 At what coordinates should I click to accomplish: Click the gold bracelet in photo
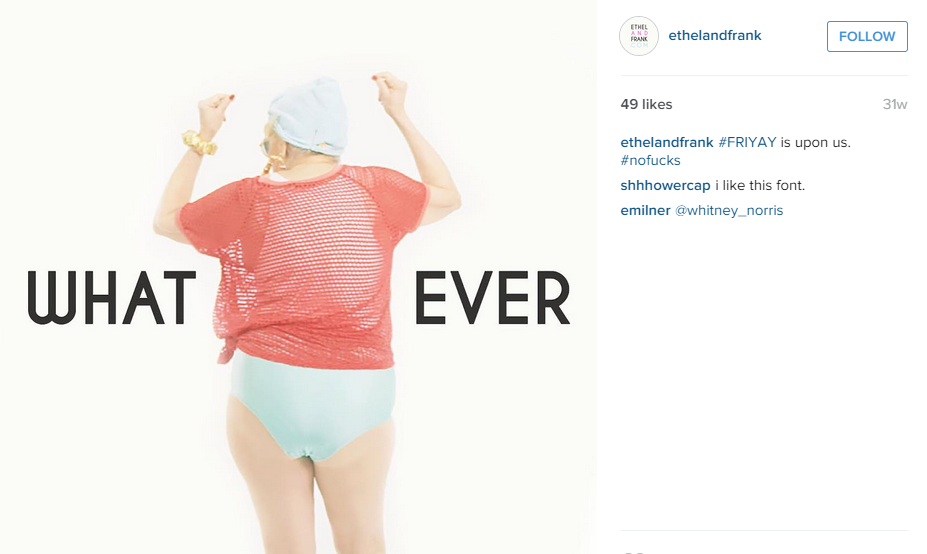199,142
